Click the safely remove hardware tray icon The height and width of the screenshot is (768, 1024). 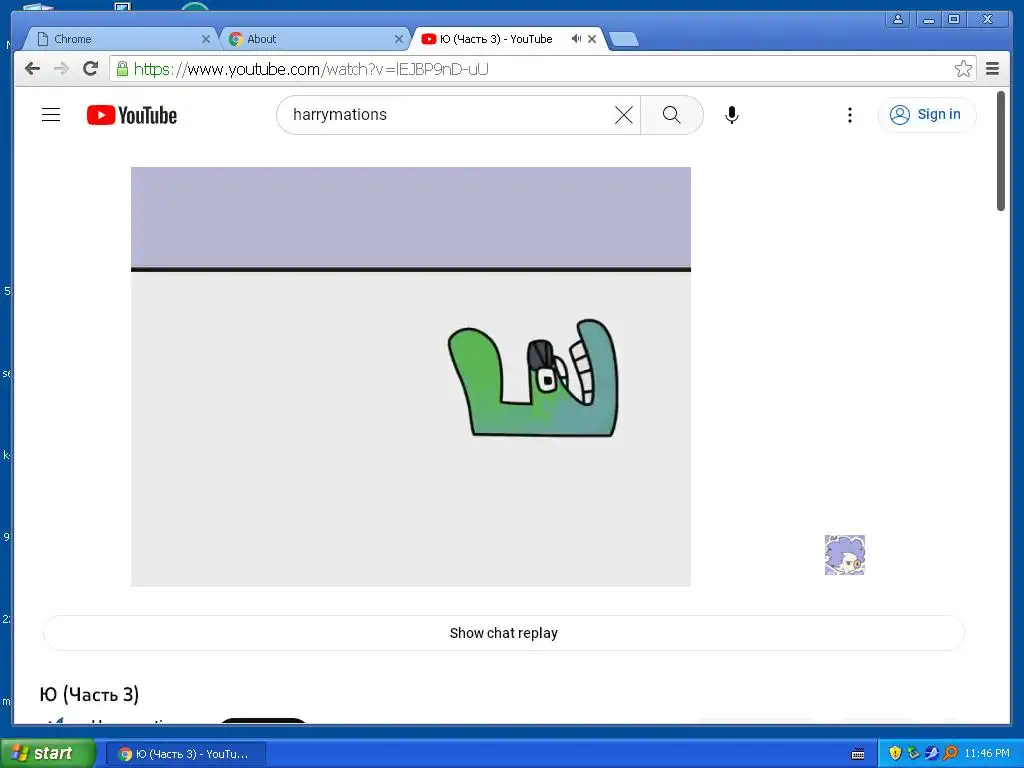pos(914,754)
